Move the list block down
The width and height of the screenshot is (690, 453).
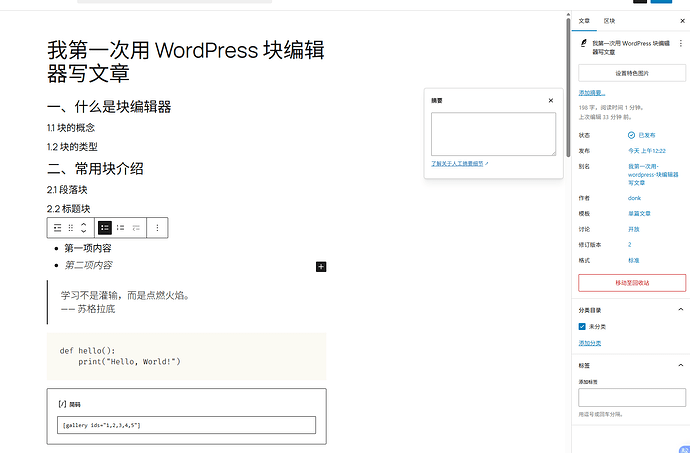84,231
